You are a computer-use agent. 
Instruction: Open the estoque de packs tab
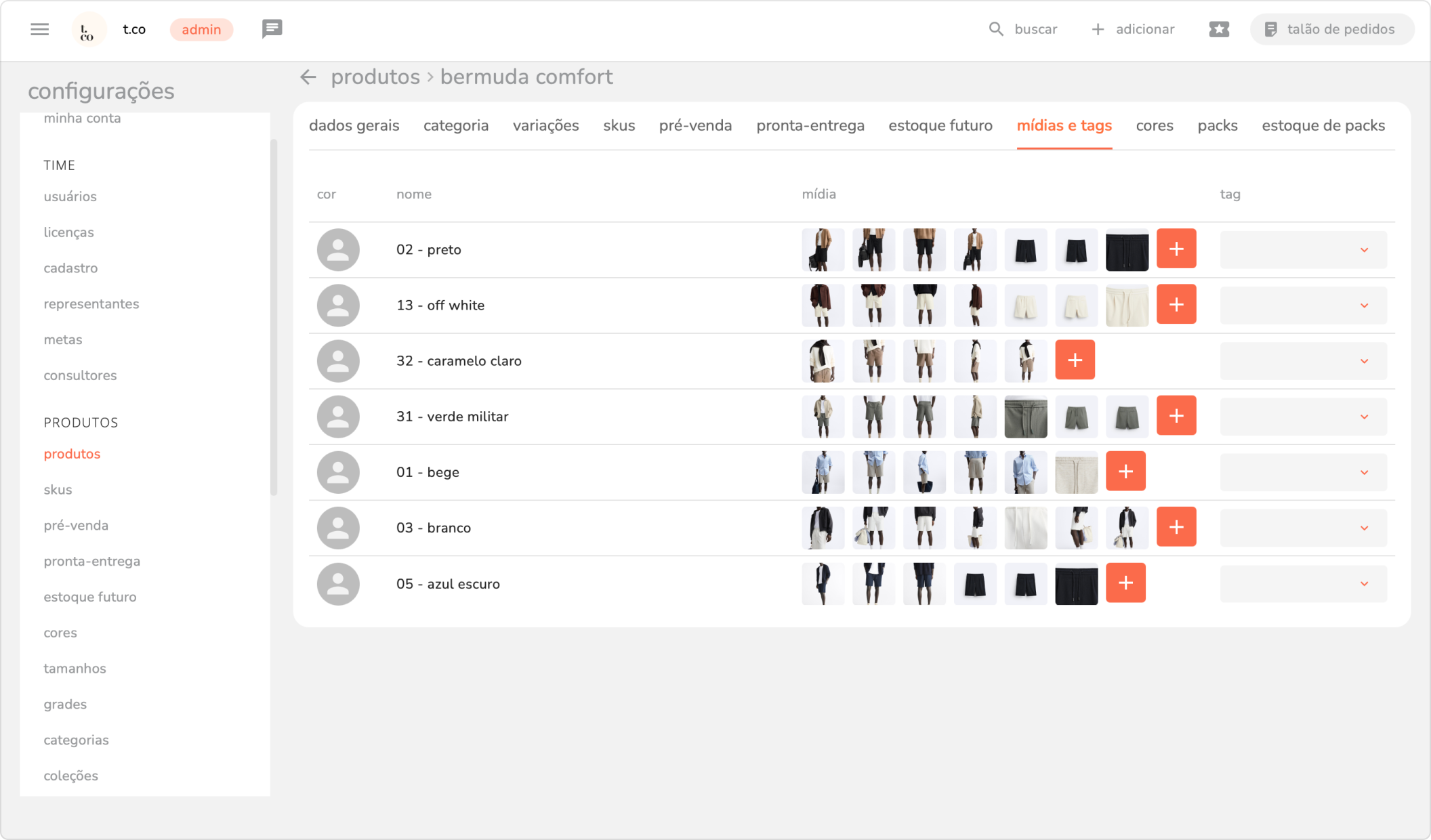tap(1323, 126)
